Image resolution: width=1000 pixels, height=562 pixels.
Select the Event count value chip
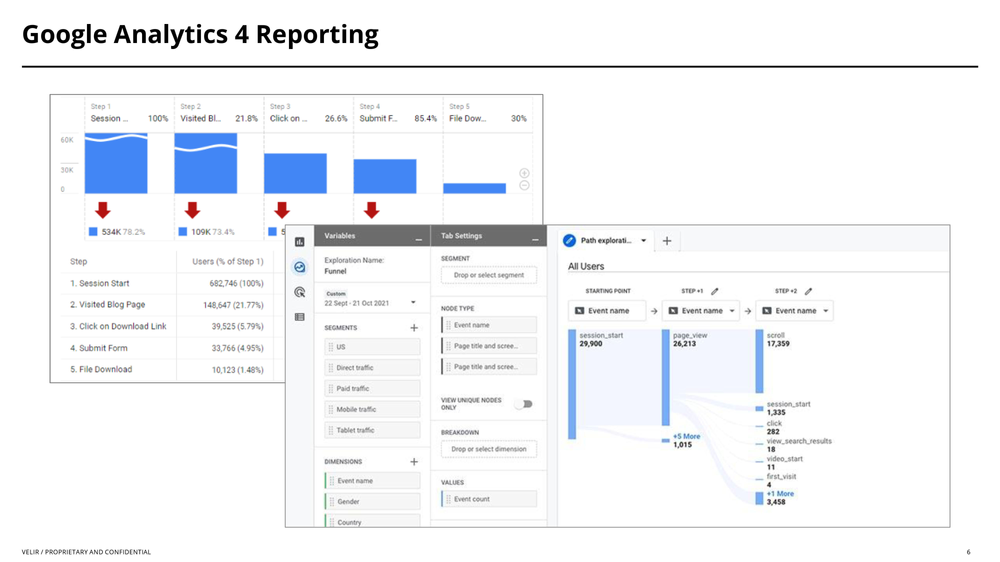pos(489,499)
